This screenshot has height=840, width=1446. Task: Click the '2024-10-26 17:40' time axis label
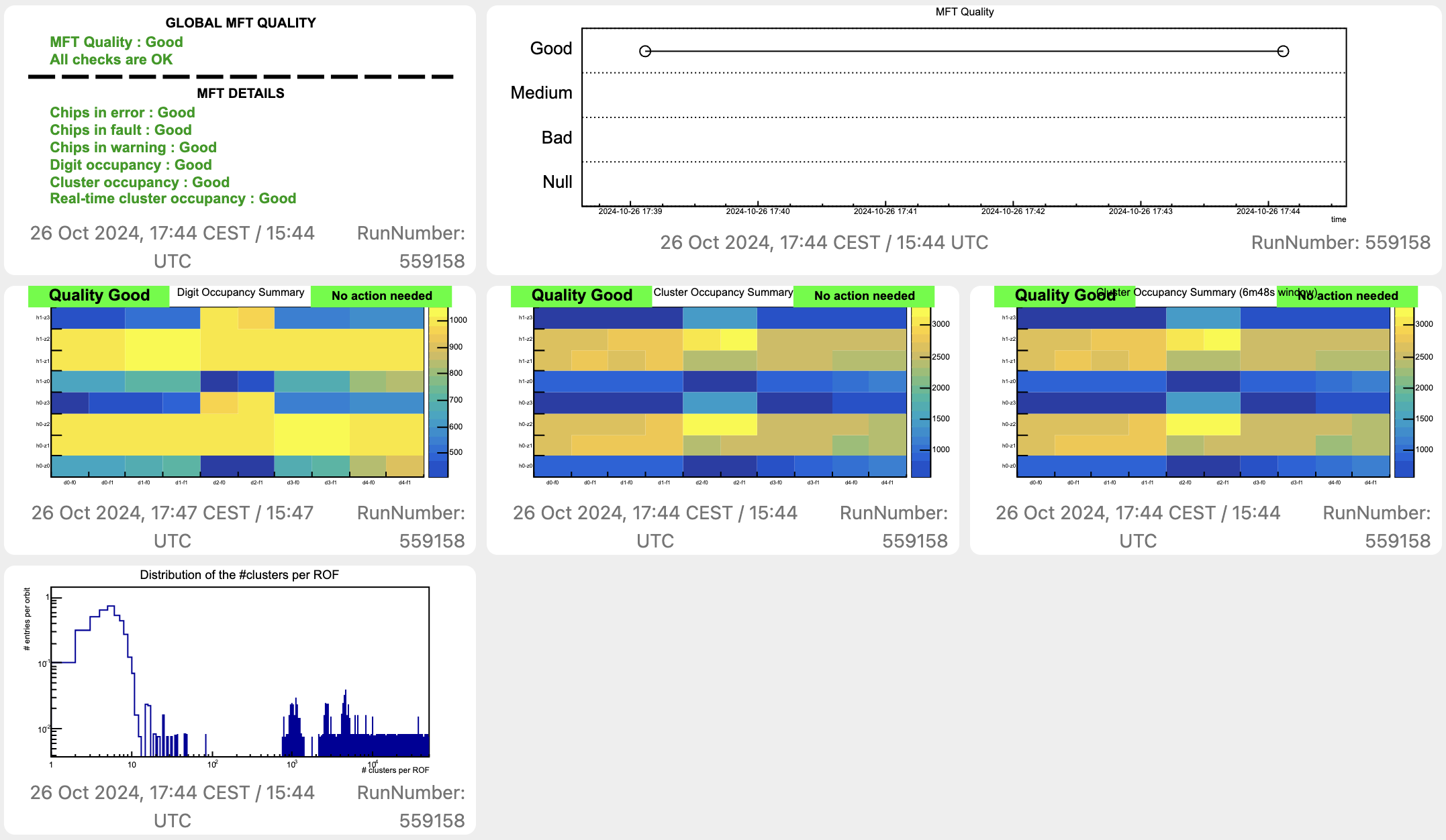(758, 211)
